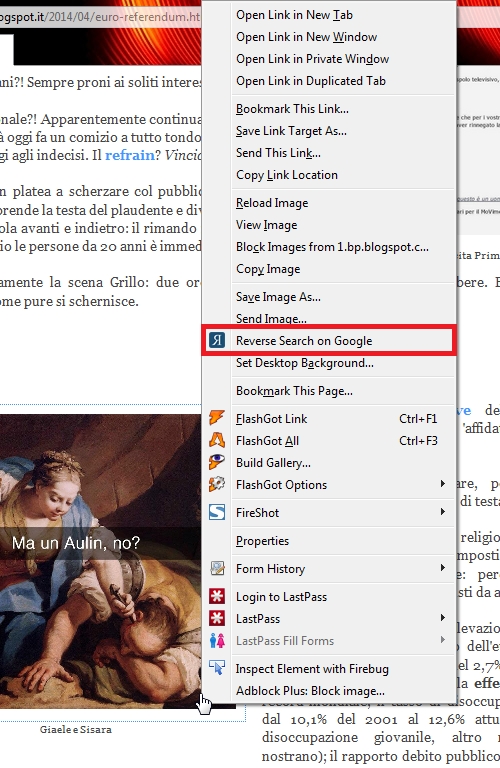Viewport: 500px width, 768px height.
Task: Choose Block Images from 1.bp.blogspot.c...
Action: pyautogui.click(x=329, y=247)
